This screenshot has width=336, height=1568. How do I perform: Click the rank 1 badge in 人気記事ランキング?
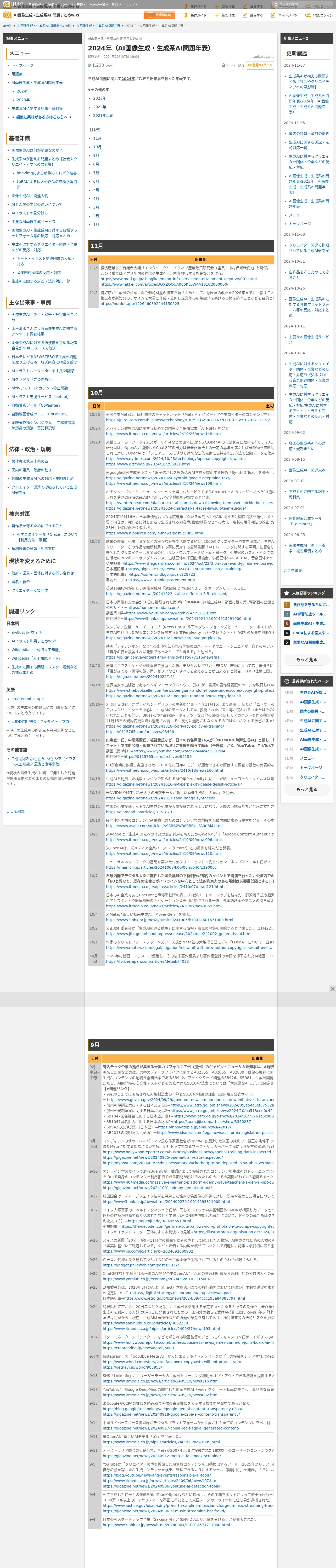click(x=287, y=604)
